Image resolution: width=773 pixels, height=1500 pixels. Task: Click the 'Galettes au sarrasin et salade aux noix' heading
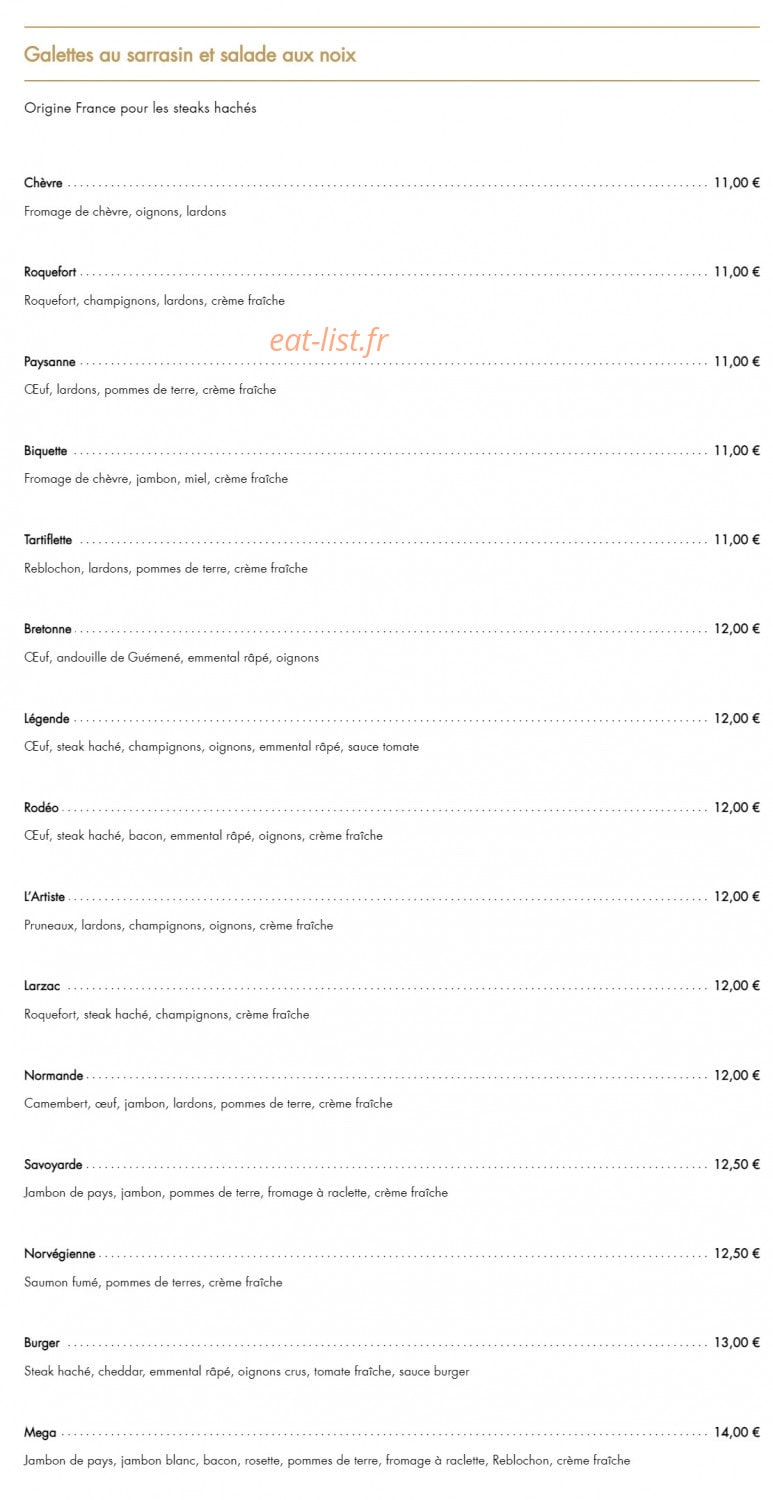pyautogui.click(x=190, y=54)
